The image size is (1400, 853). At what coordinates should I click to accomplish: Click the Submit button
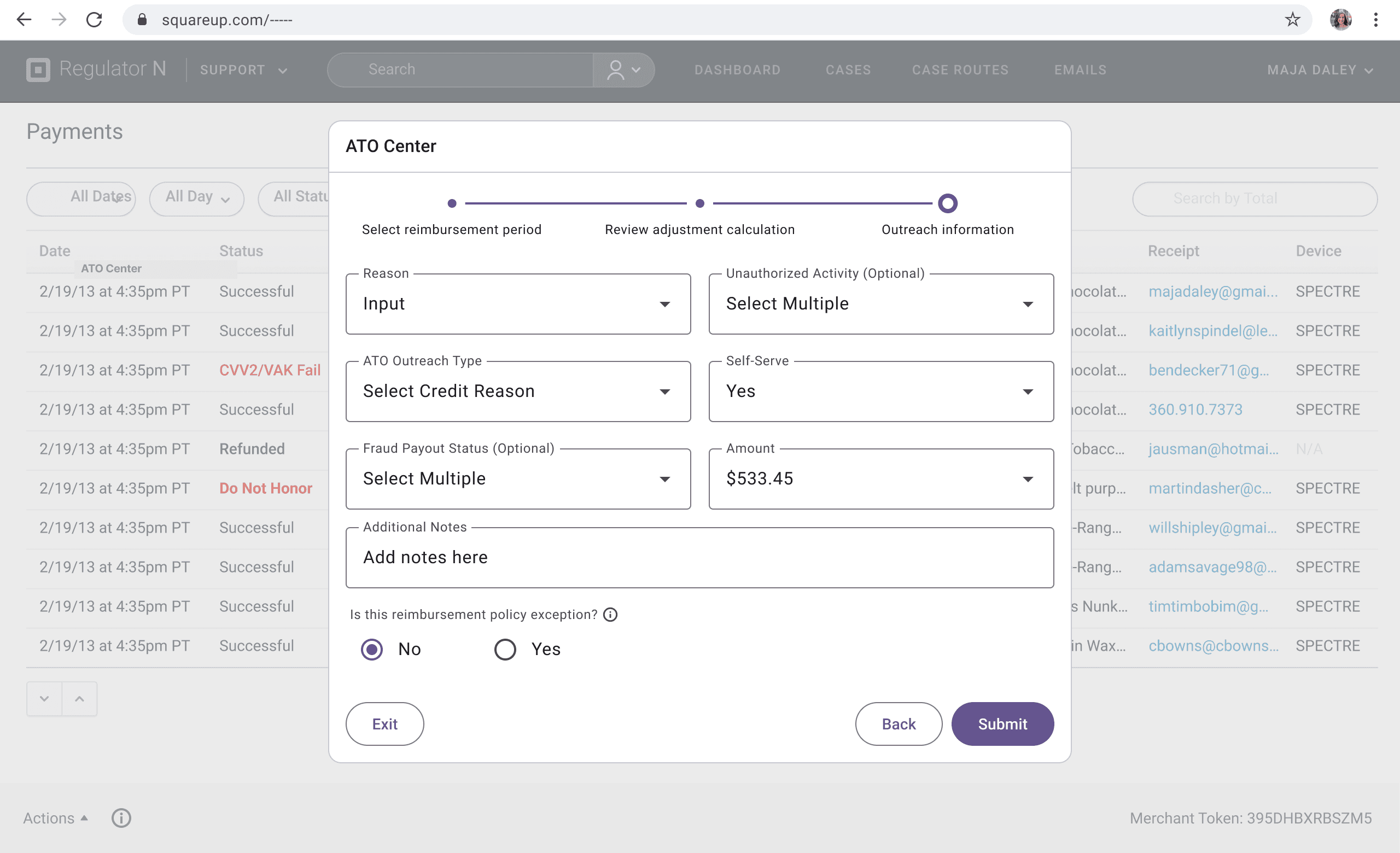coord(1002,724)
